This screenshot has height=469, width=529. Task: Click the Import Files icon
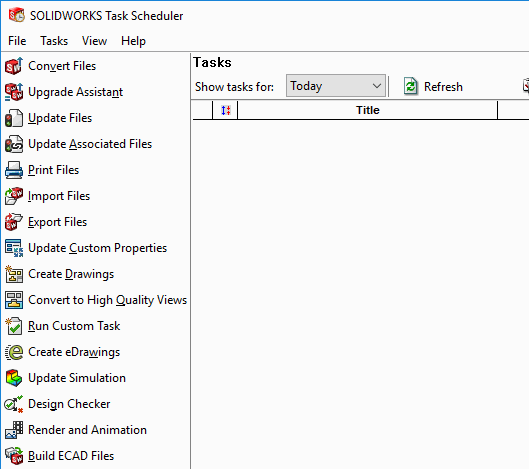(x=14, y=196)
